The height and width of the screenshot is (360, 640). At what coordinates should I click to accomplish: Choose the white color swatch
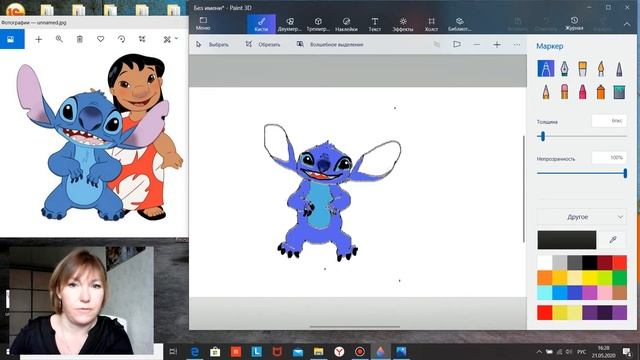[544, 262]
